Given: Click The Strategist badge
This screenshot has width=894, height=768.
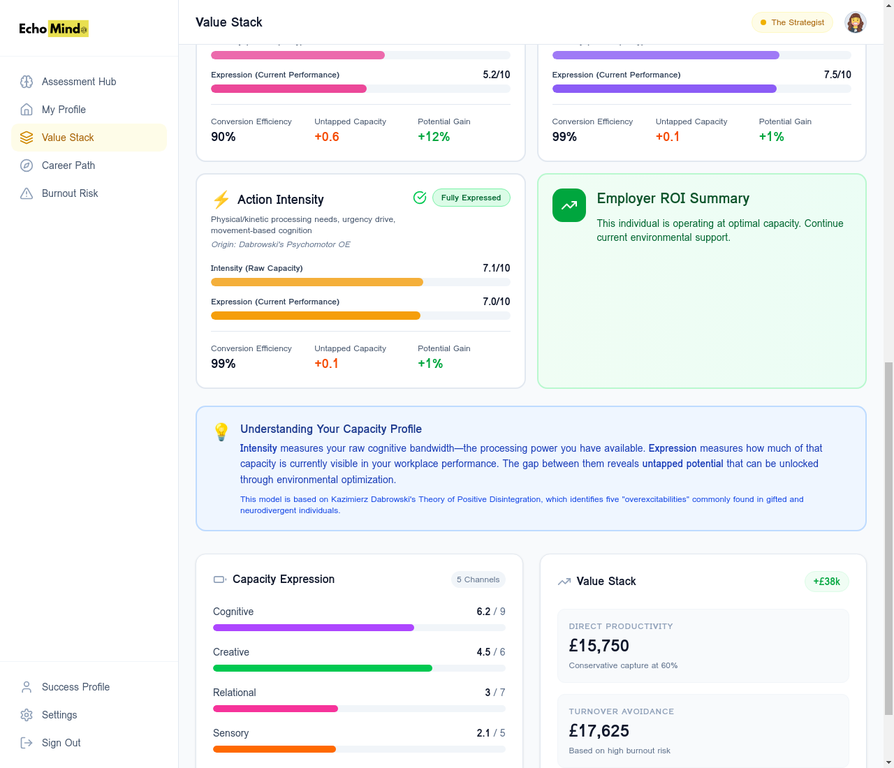Looking at the screenshot, I should 792,22.
